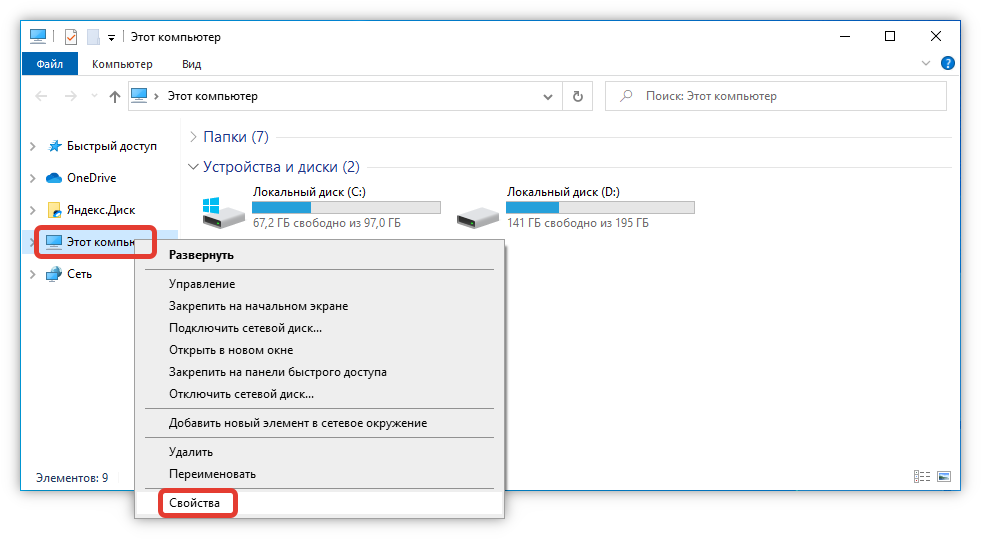Open Local Disk (D:) drive icon
Image resolution: width=981 pixels, height=539 pixels.
[x=476, y=212]
